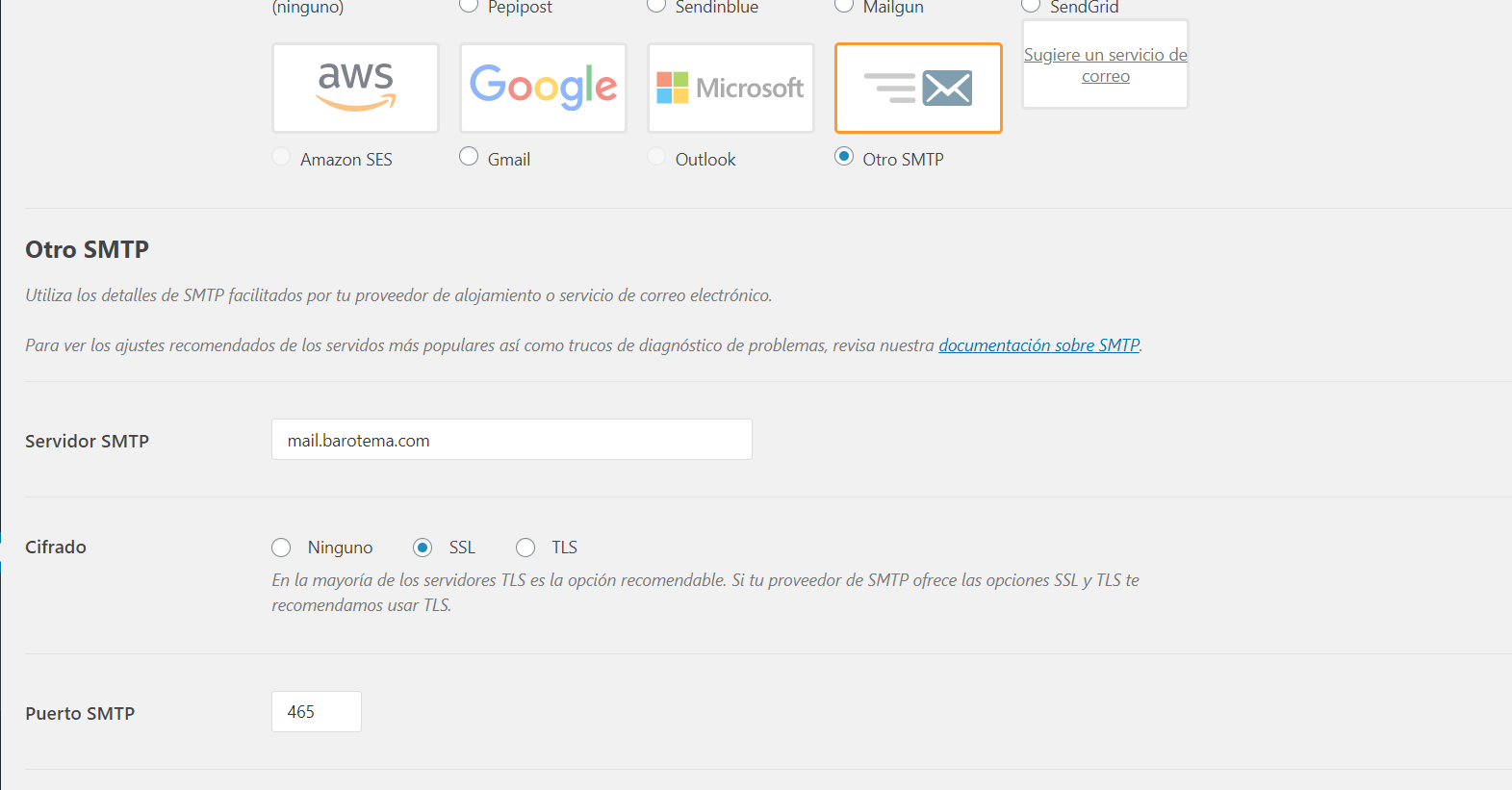The height and width of the screenshot is (790, 1512).
Task: Click the Puerto SMTP label
Action: click(80, 713)
